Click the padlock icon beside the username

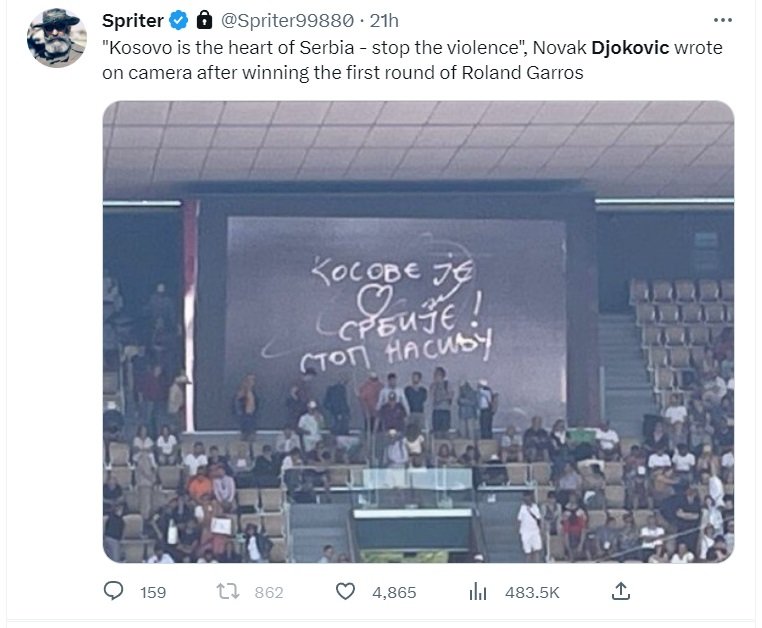[204, 20]
